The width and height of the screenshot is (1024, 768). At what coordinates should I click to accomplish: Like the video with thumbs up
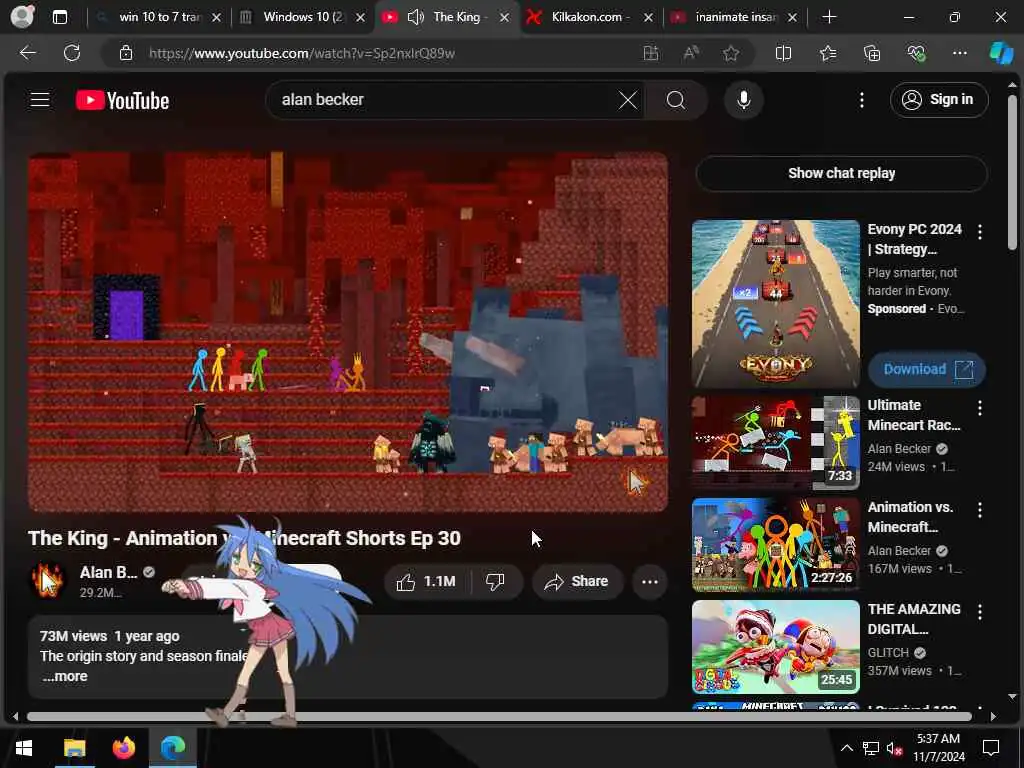(x=426, y=581)
